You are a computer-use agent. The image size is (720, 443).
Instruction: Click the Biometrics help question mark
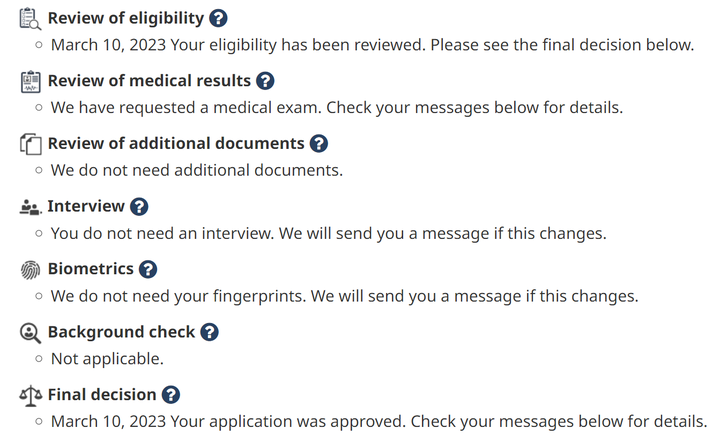click(148, 269)
